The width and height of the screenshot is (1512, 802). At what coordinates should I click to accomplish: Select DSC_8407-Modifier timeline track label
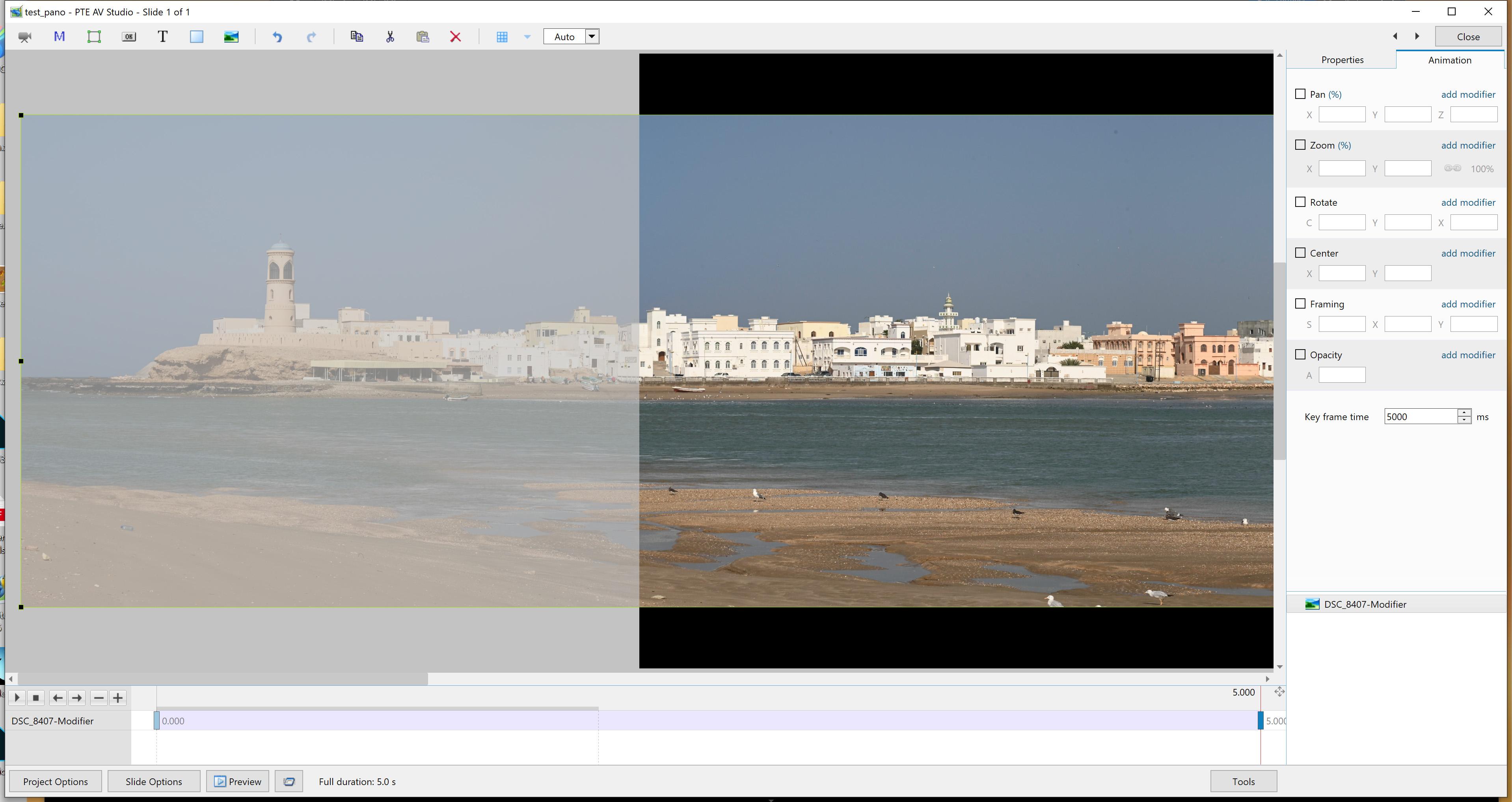53,721
